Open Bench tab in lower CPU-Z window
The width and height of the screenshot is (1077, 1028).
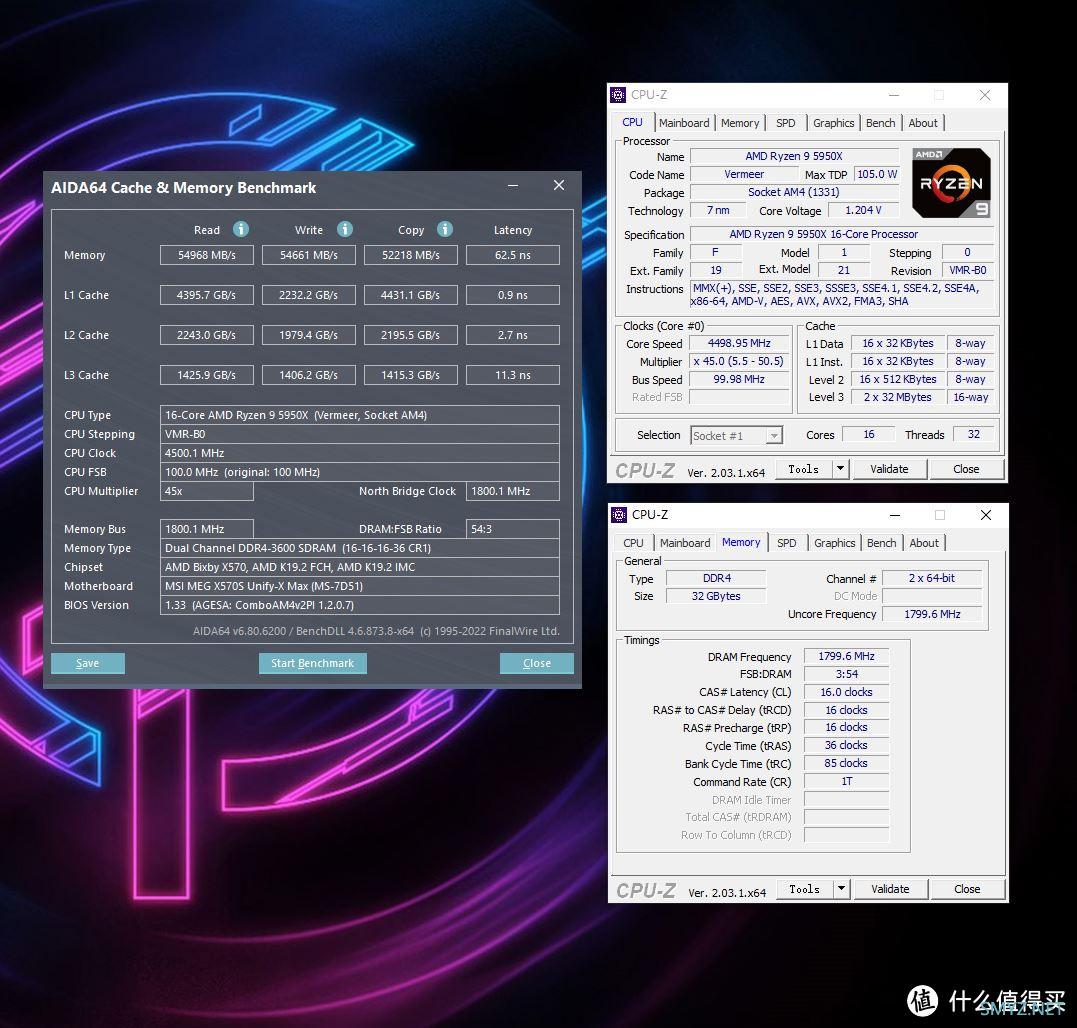881,542
